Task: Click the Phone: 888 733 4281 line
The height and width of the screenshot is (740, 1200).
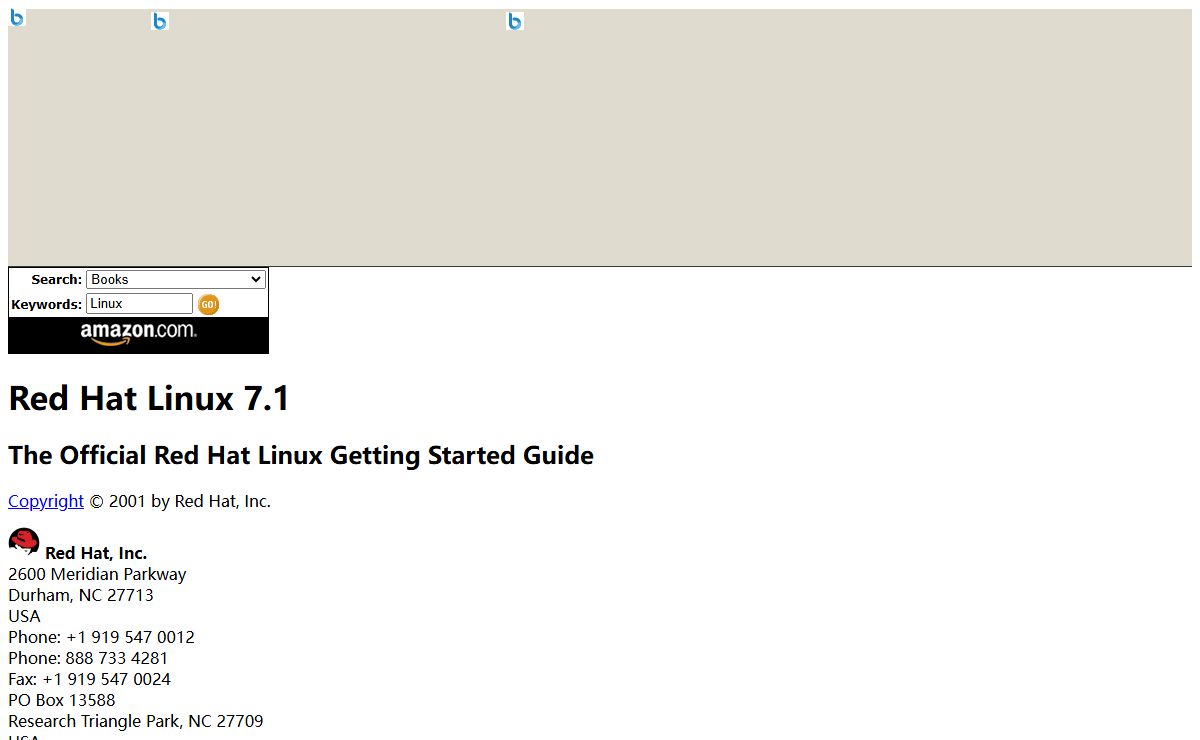Action: point(88,658)
